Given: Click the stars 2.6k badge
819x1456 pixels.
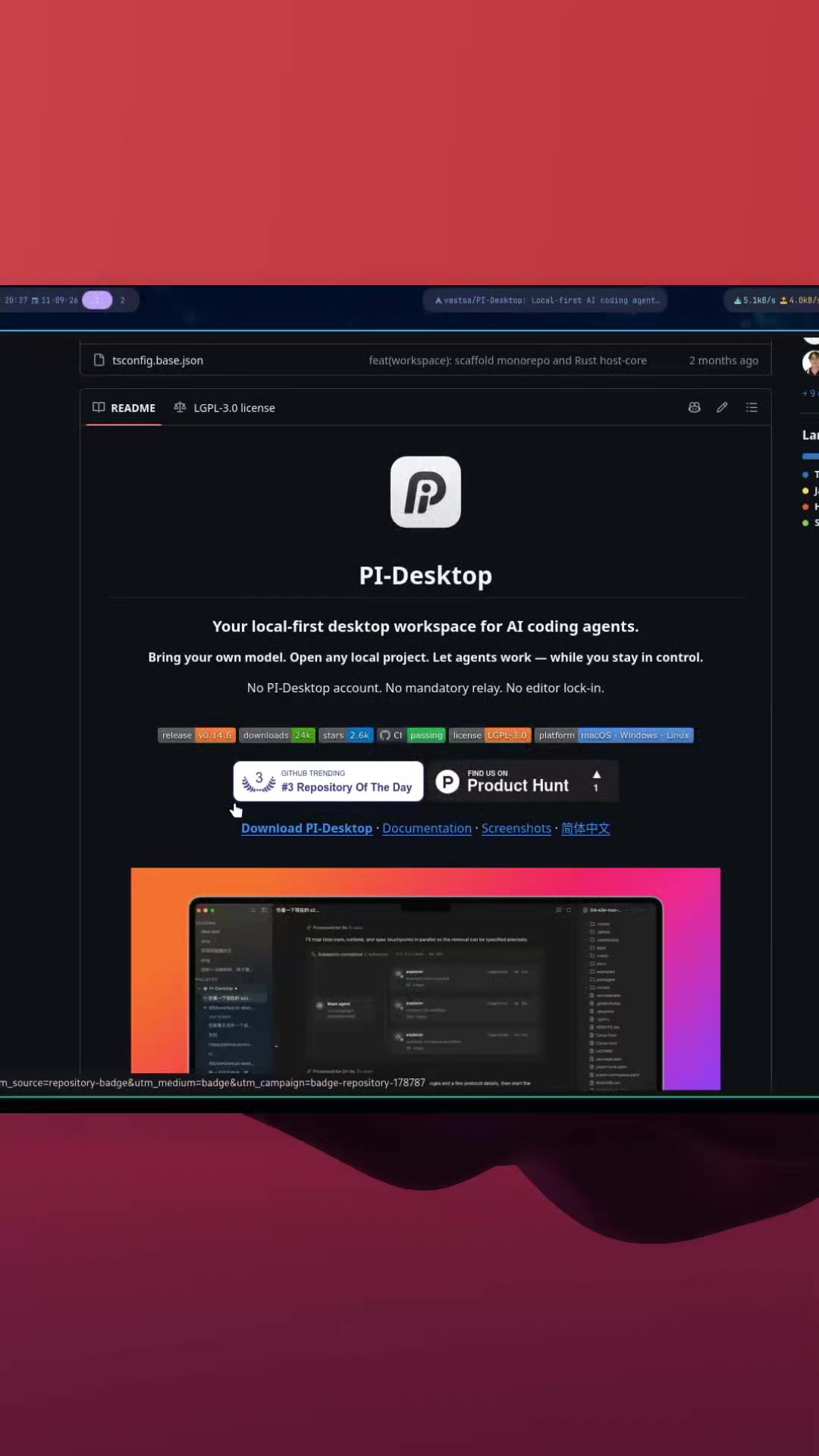Looking at the screenshot, I should (x=346, y=735).
